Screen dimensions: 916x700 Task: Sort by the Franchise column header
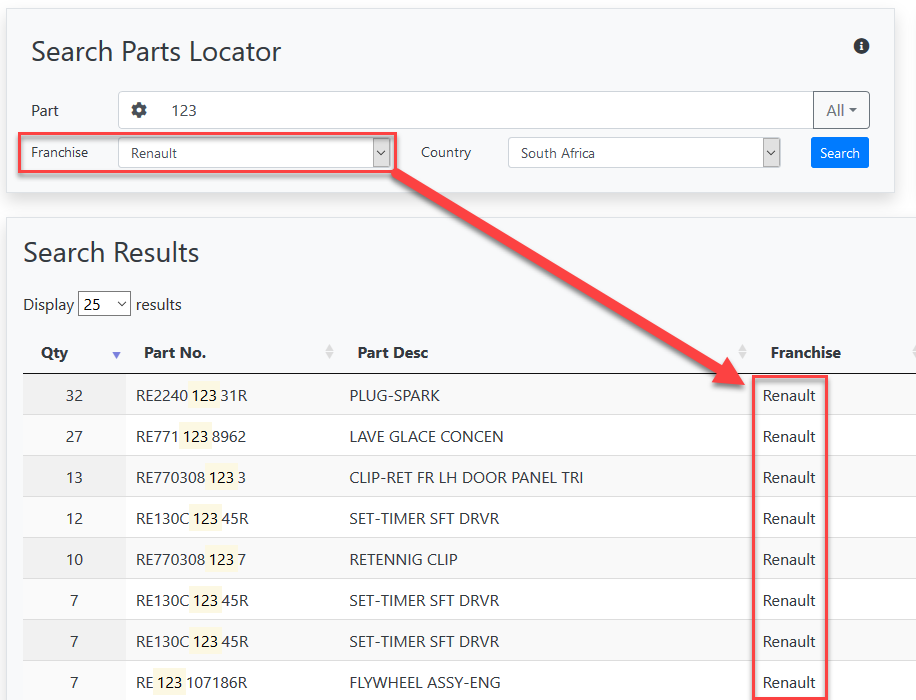(x=806, y=353)
